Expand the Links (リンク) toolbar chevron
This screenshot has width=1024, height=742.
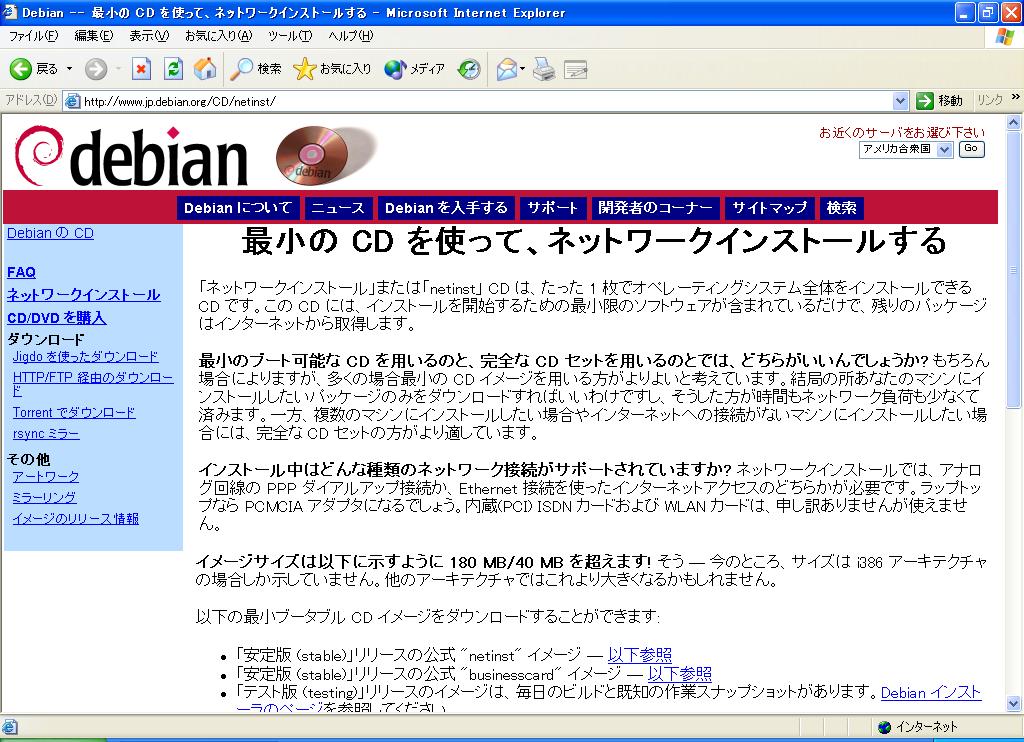click(x=1015, y=97)
